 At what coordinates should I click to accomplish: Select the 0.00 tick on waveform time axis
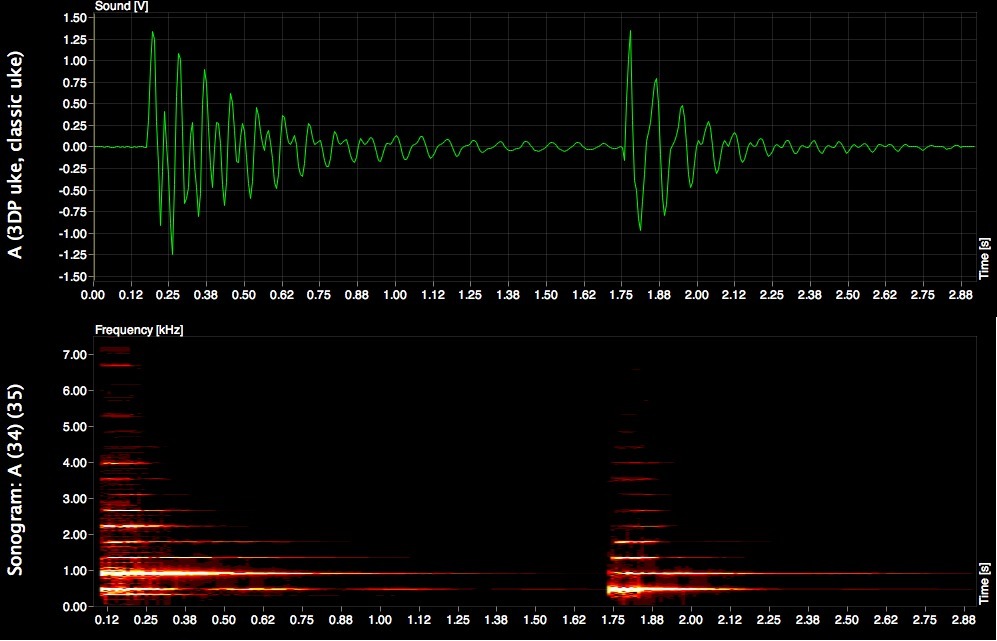point(93,297)
